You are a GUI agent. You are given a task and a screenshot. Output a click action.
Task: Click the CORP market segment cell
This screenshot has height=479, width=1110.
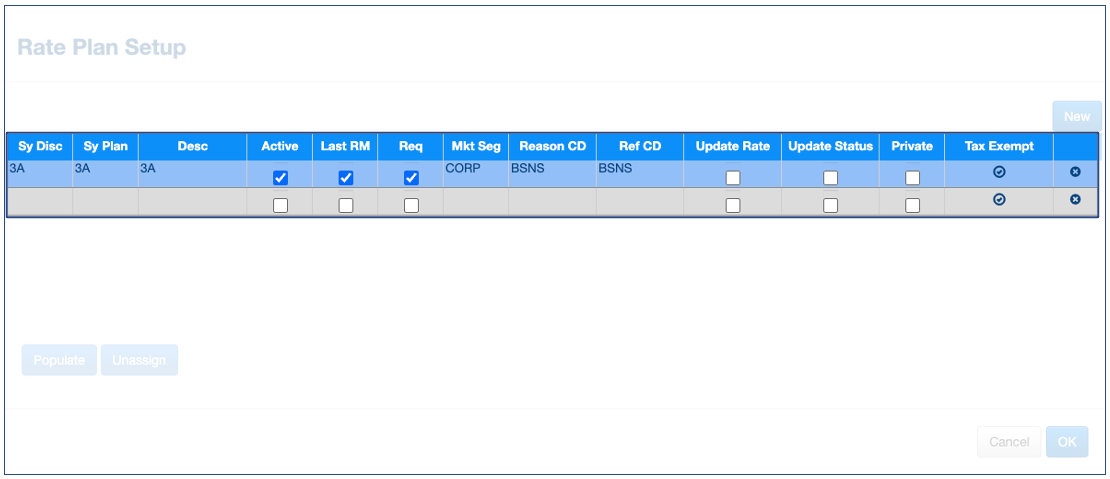click(x=476, y=173)
